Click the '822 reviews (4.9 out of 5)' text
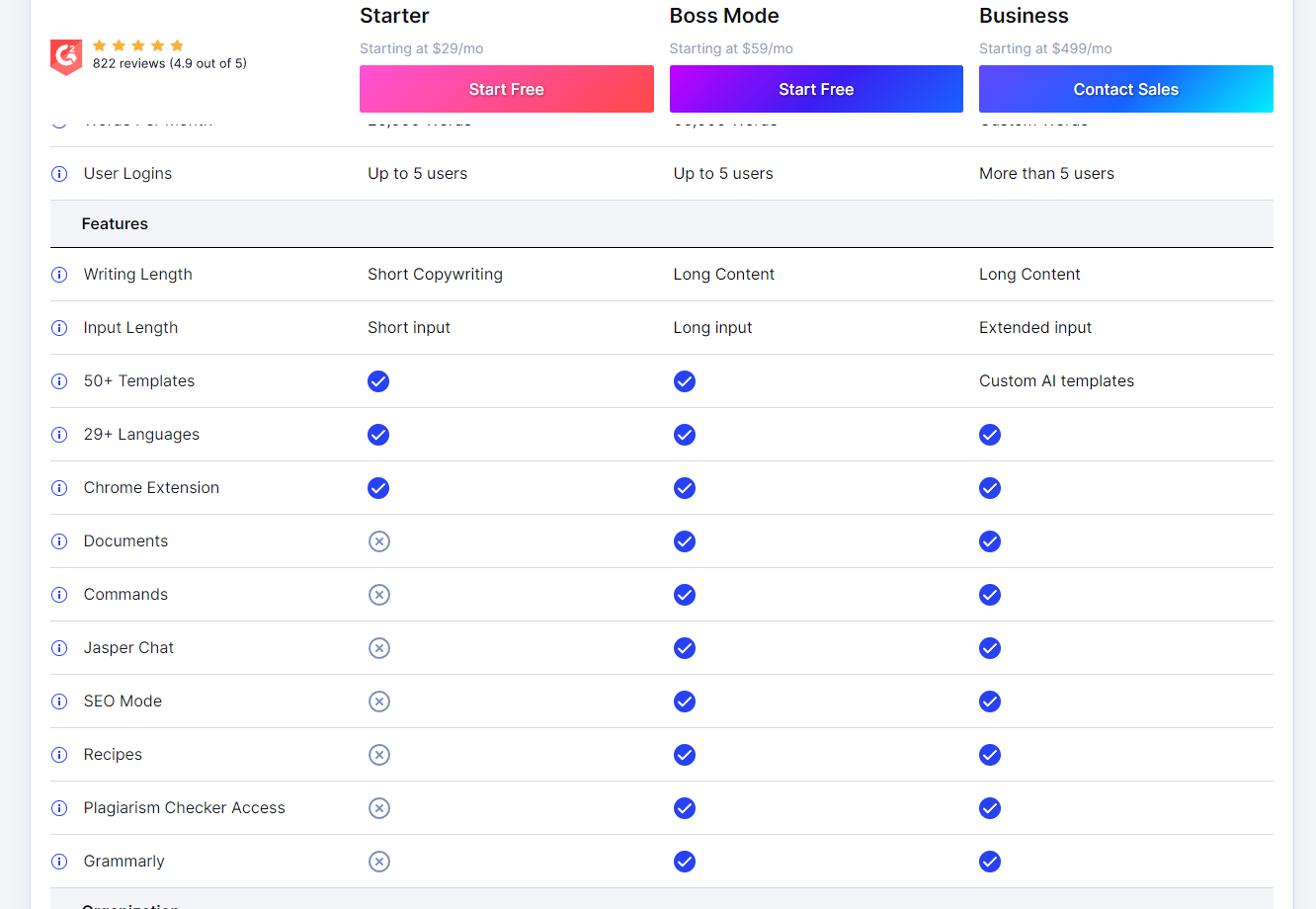 pyautogui.click(x=170, y=63)
